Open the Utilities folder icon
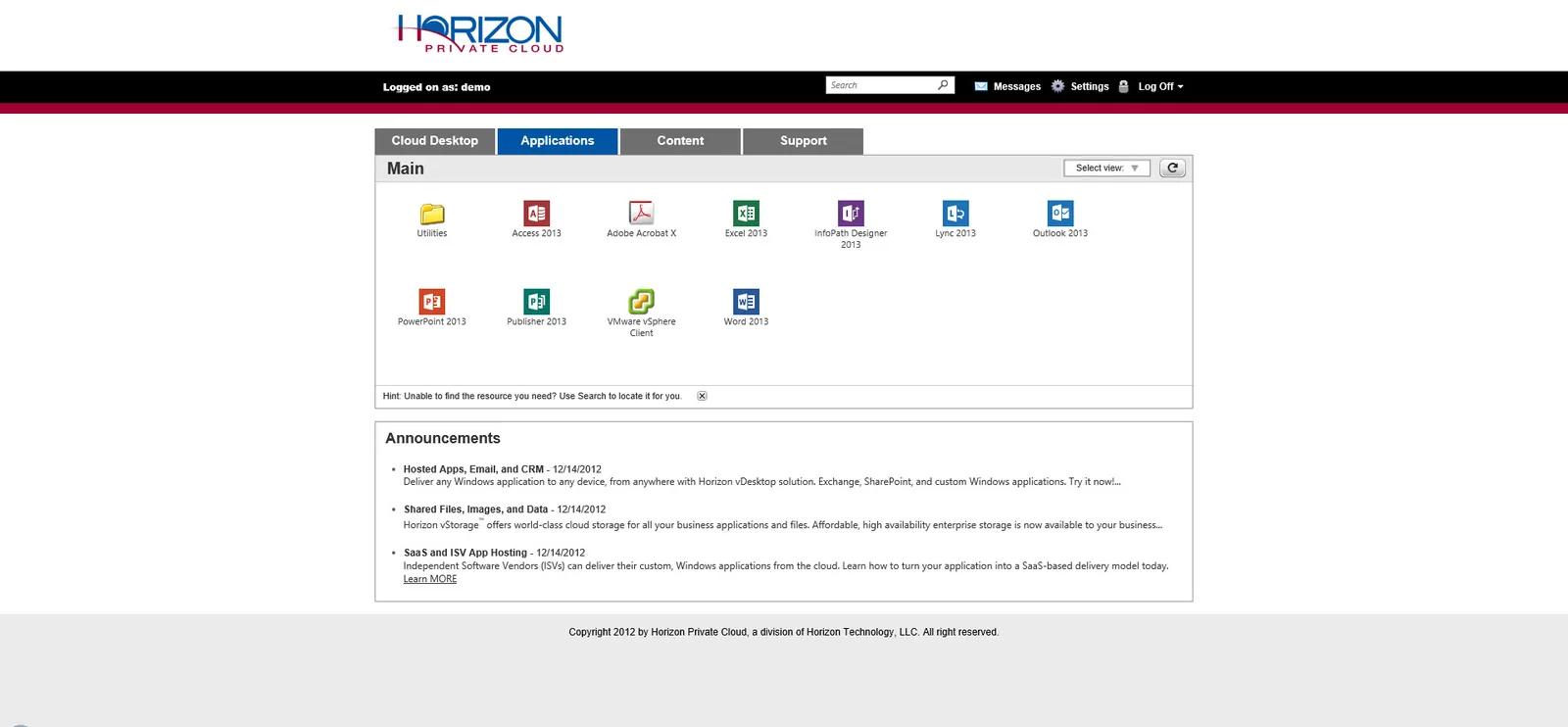1568x727 pixels. (432, 214)
